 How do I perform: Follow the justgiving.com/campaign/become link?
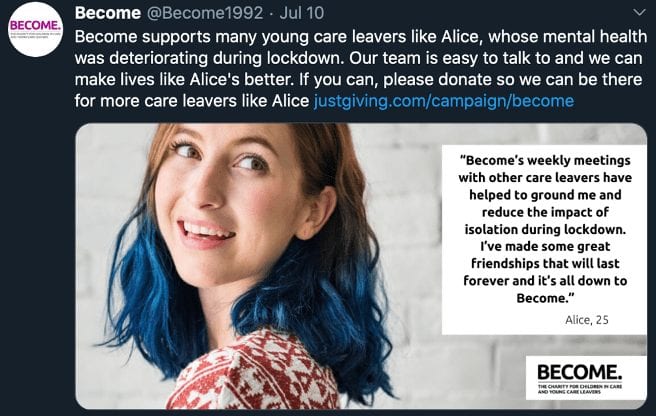(443, 101)
